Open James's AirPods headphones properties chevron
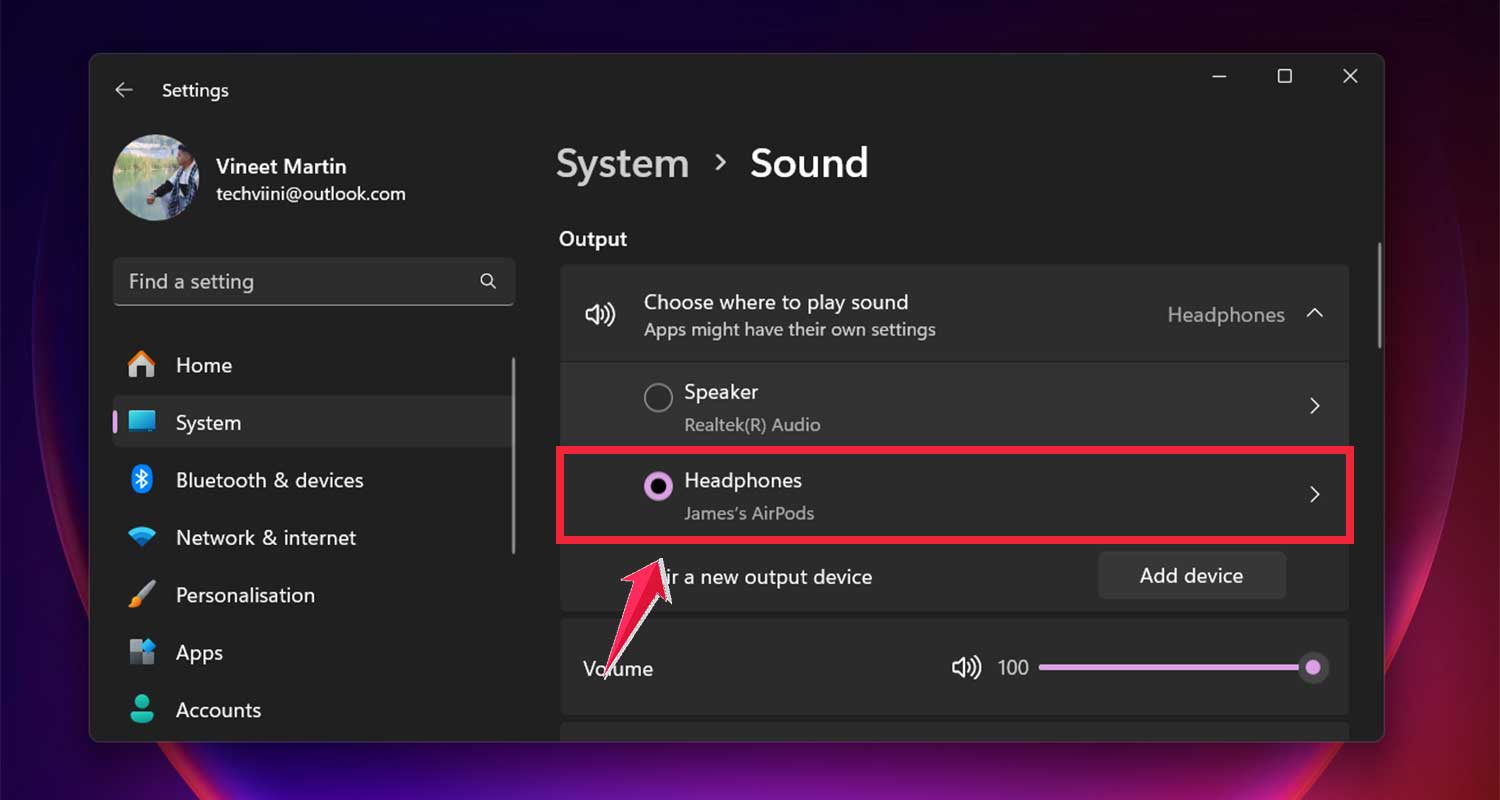The image size is (1500, 800). point(1314,494)
